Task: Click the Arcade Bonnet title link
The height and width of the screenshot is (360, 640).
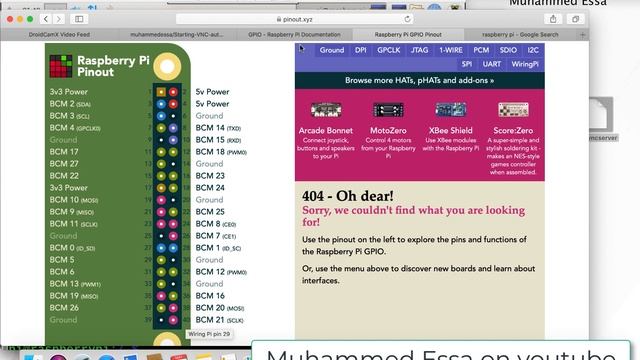Action: [326, 131]
